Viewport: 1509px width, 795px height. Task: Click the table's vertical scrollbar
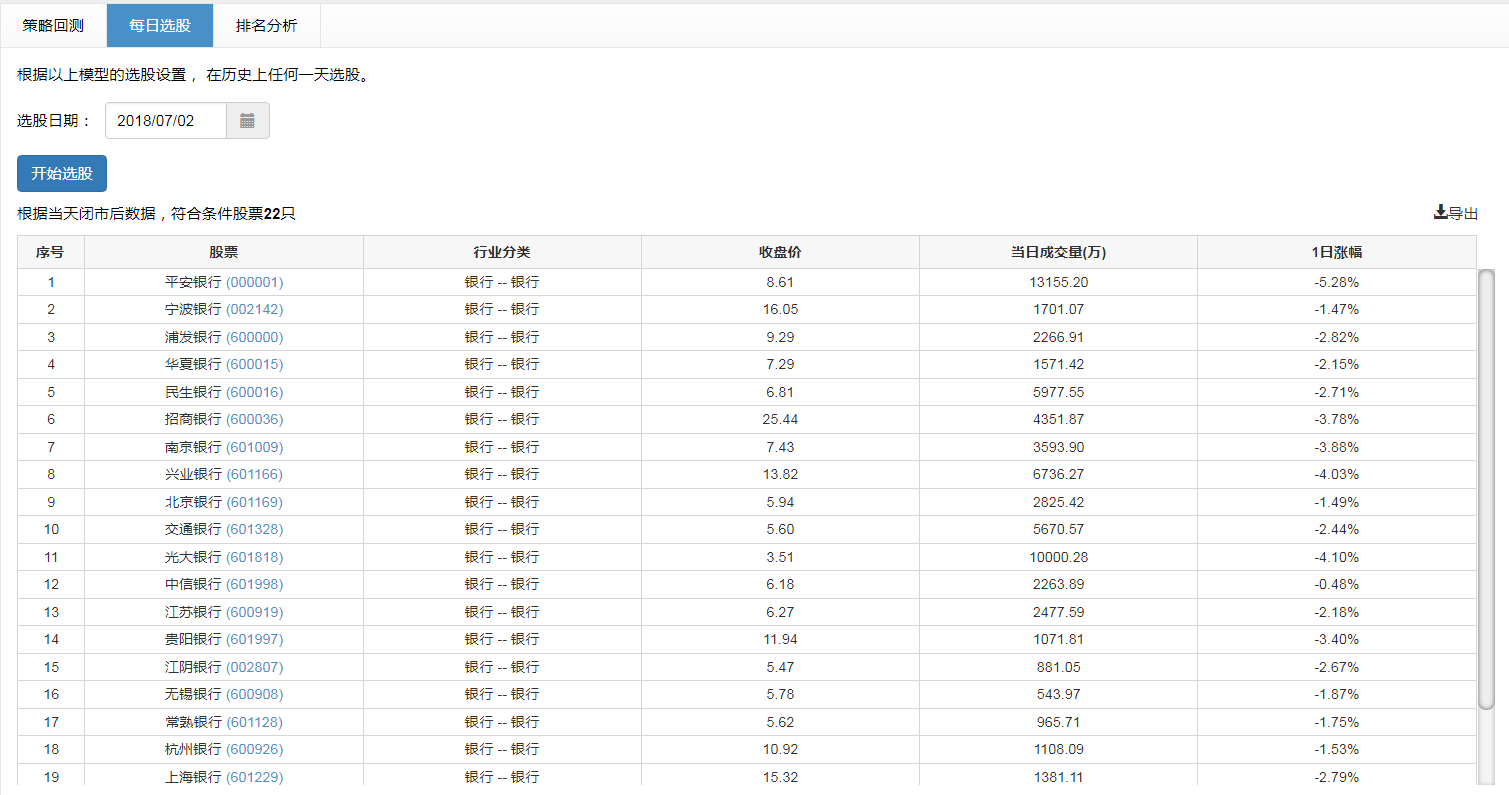(x=1486, y=490)
